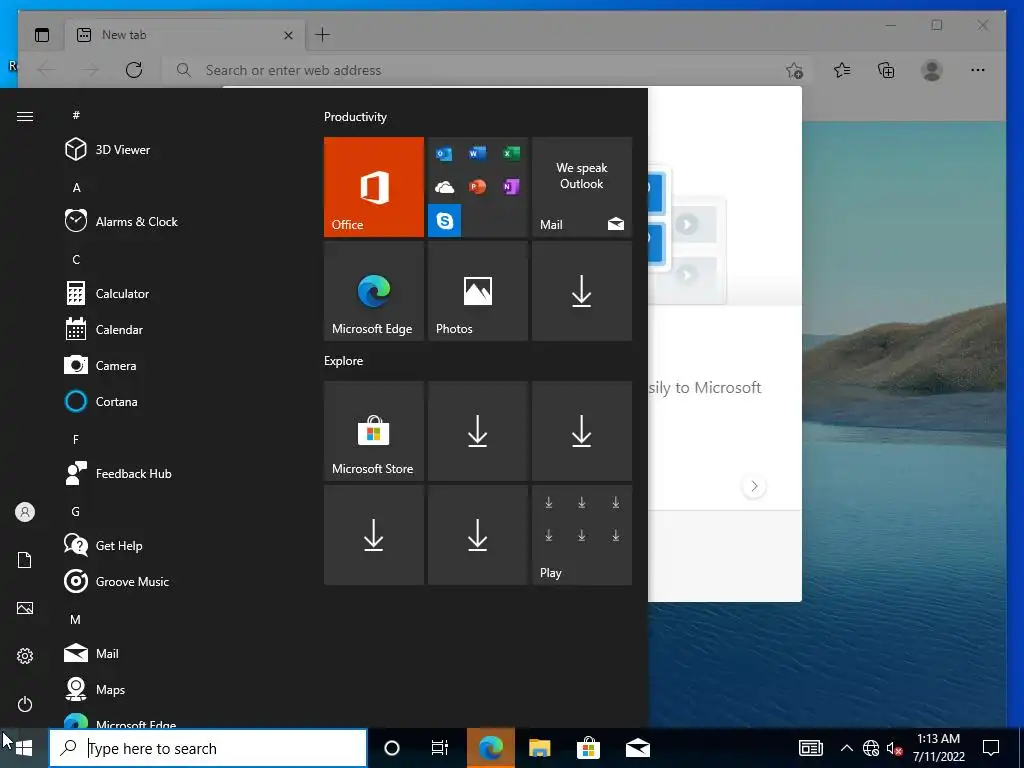This screenshot has width=1024, height=768.
Task: Open Documents from Start sidebar
Action: (x=25, y=560)
